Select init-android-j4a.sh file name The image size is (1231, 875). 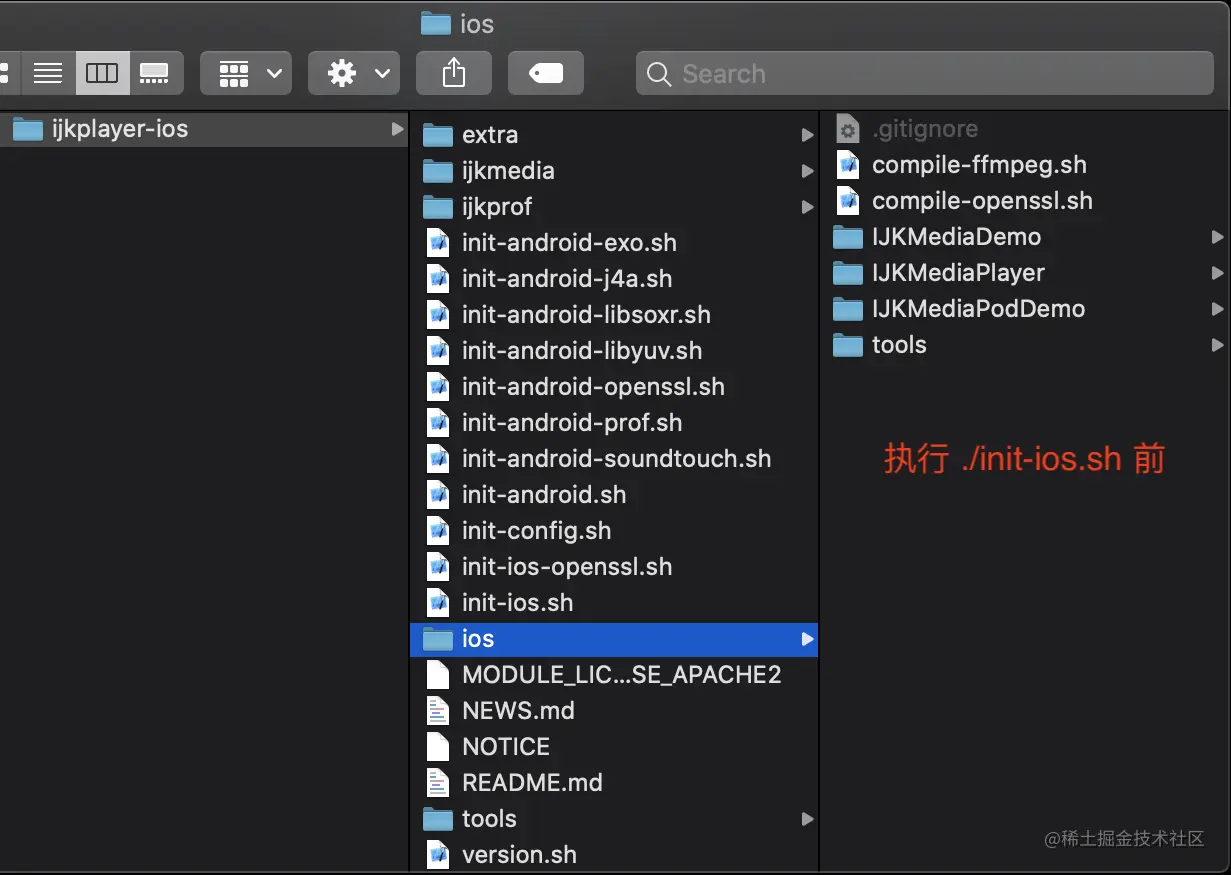point(567,279)
